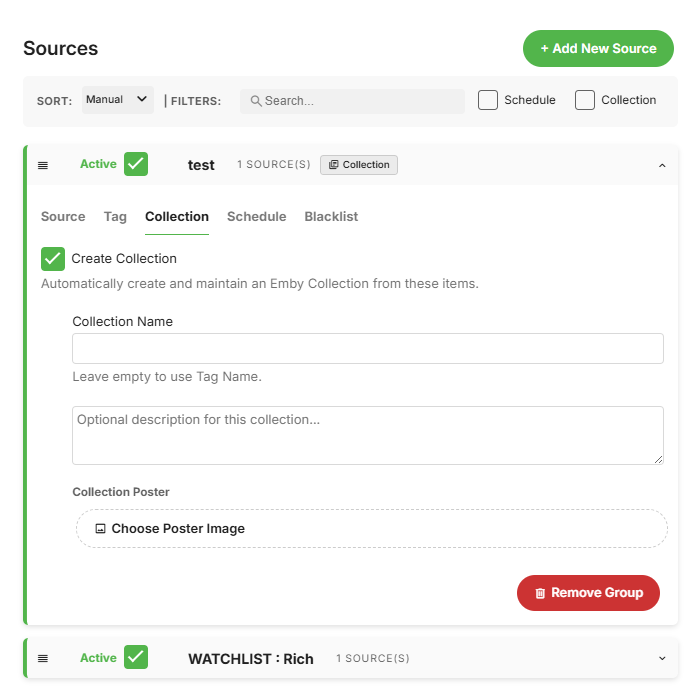
Task: Toggle the Collection filter checkbox
Action: [x=585, y=100]
